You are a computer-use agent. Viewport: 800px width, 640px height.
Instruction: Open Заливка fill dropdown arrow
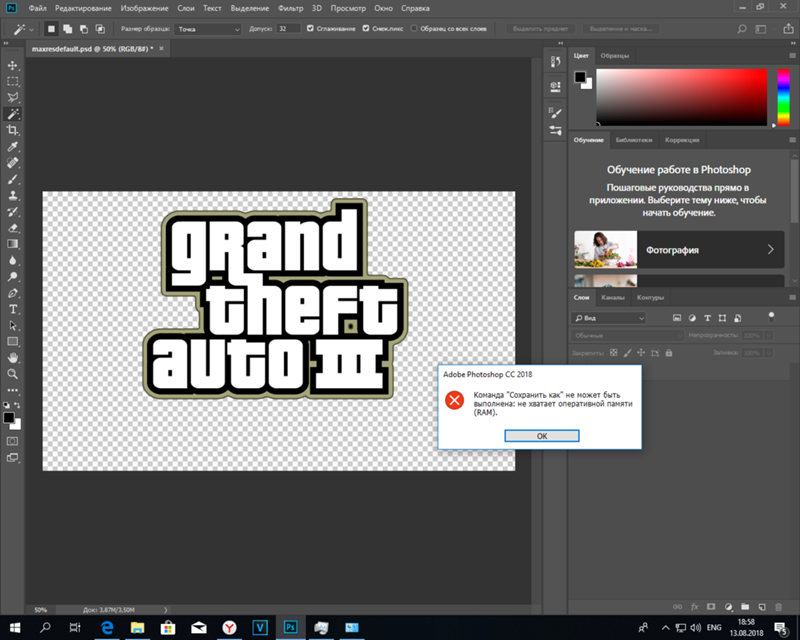768,353
